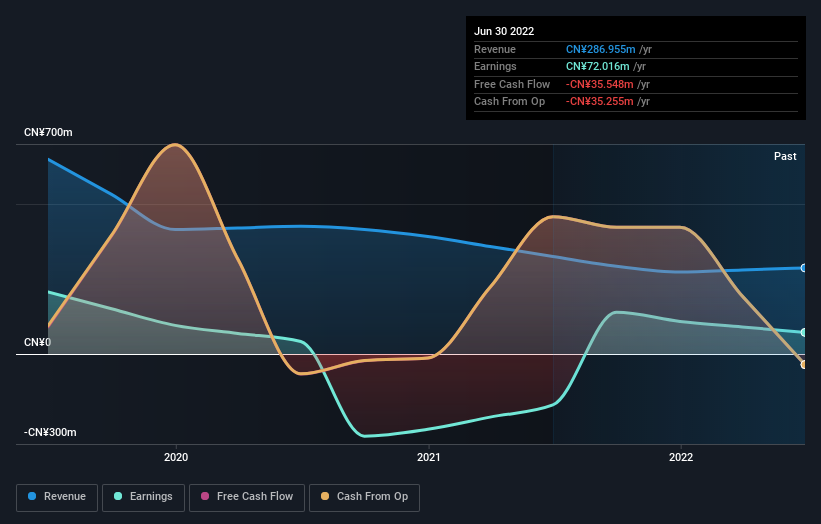Click the teal Earnings endpoint marker
The image size is (821, 524).
pyautogui.click(x=804, y=332)
